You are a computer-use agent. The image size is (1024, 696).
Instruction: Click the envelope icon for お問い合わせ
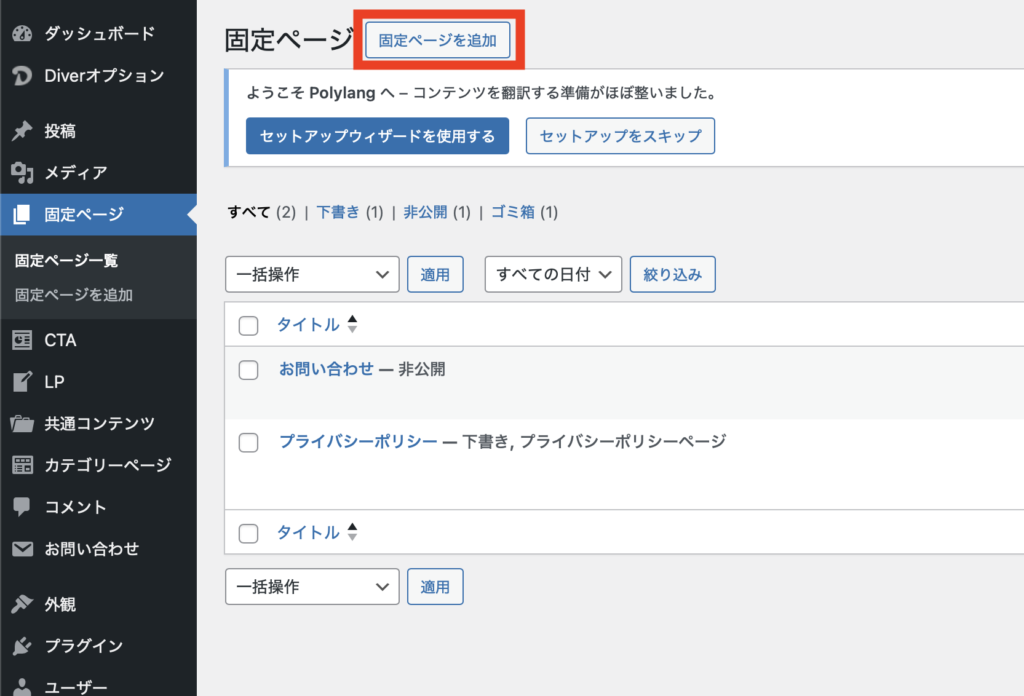coord(22,549)
